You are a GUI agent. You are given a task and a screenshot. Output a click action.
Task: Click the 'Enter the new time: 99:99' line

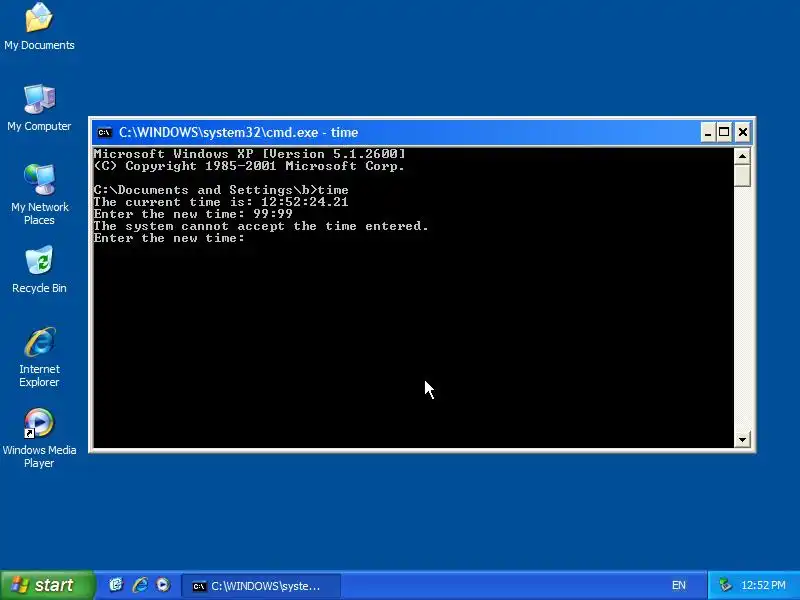[x=193, y=214]
